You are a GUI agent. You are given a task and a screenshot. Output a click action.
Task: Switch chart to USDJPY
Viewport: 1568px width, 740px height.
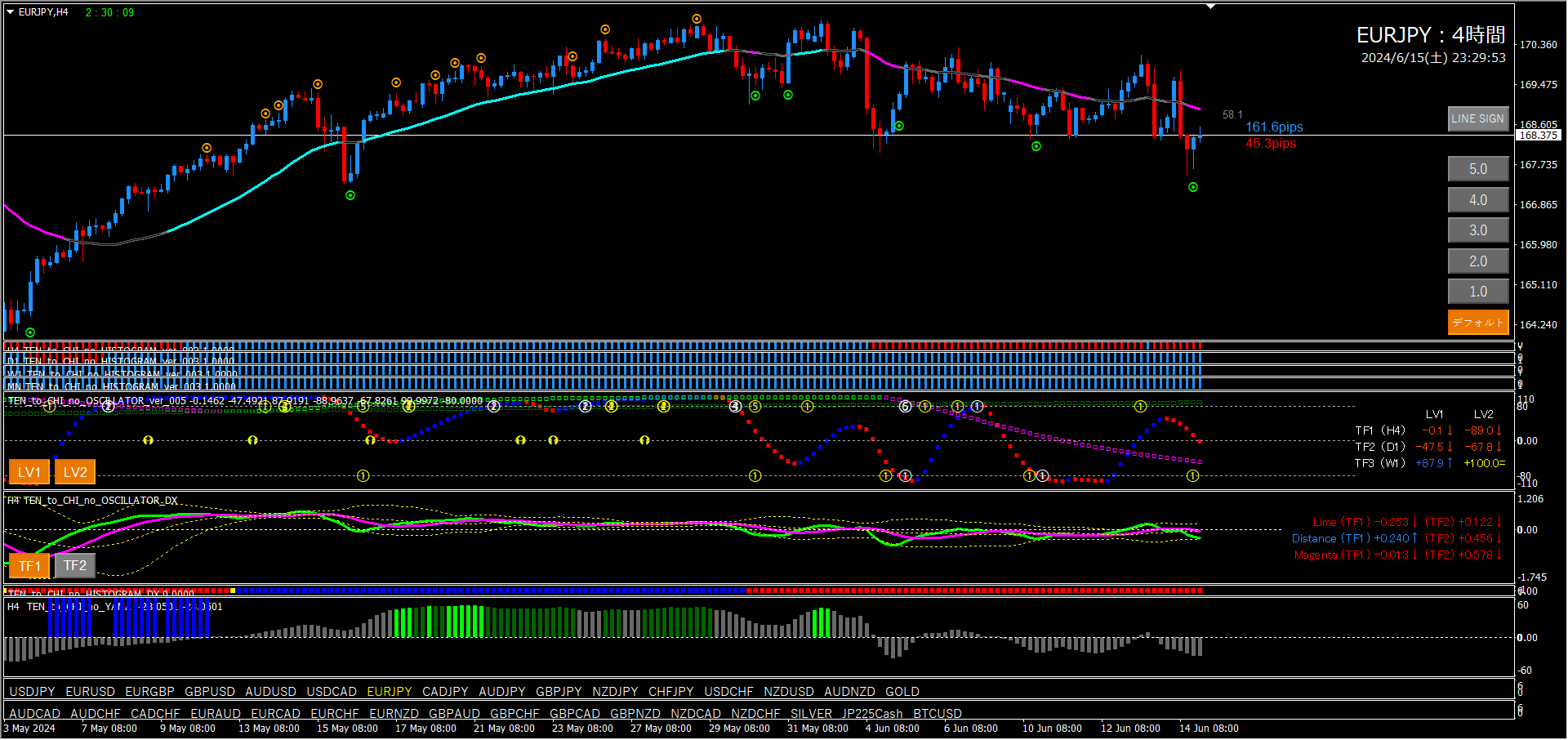(x=32, y=692)
